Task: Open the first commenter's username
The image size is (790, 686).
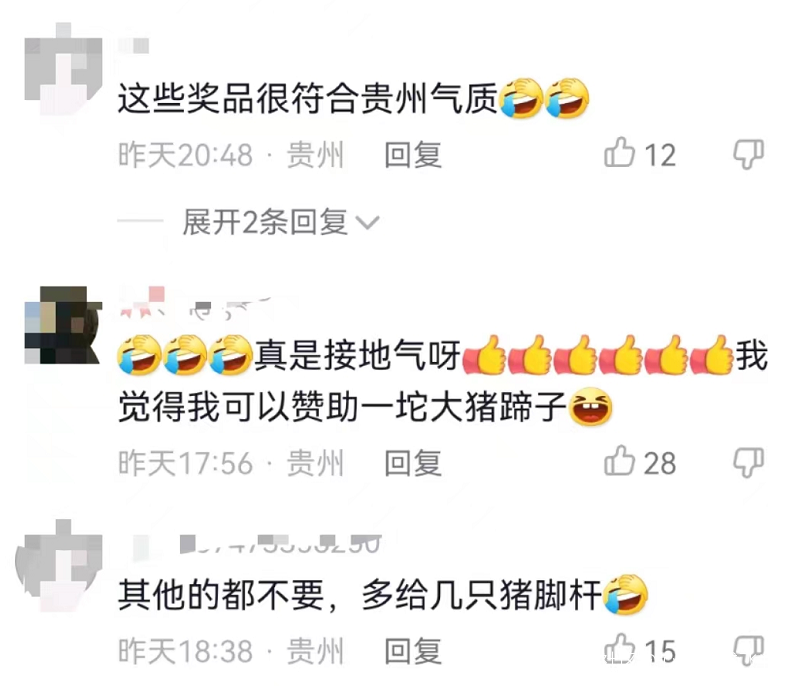Action: pyautogui.click(x=134, y=45)
